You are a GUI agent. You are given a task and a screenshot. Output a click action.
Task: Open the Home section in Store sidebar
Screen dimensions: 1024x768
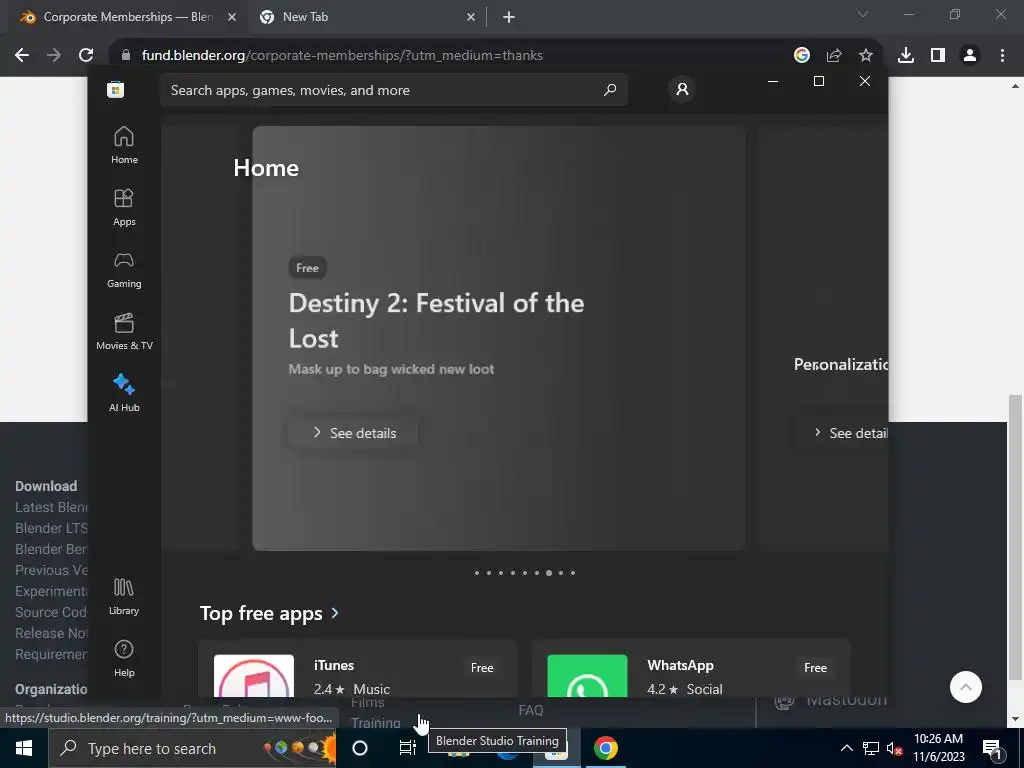(124, 145)
